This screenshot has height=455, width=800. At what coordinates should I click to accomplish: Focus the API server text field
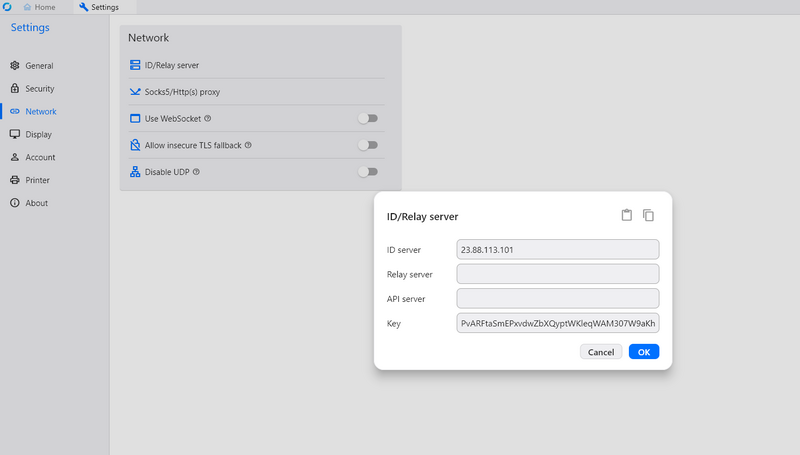pyautogui.click(x=558, y=298)
